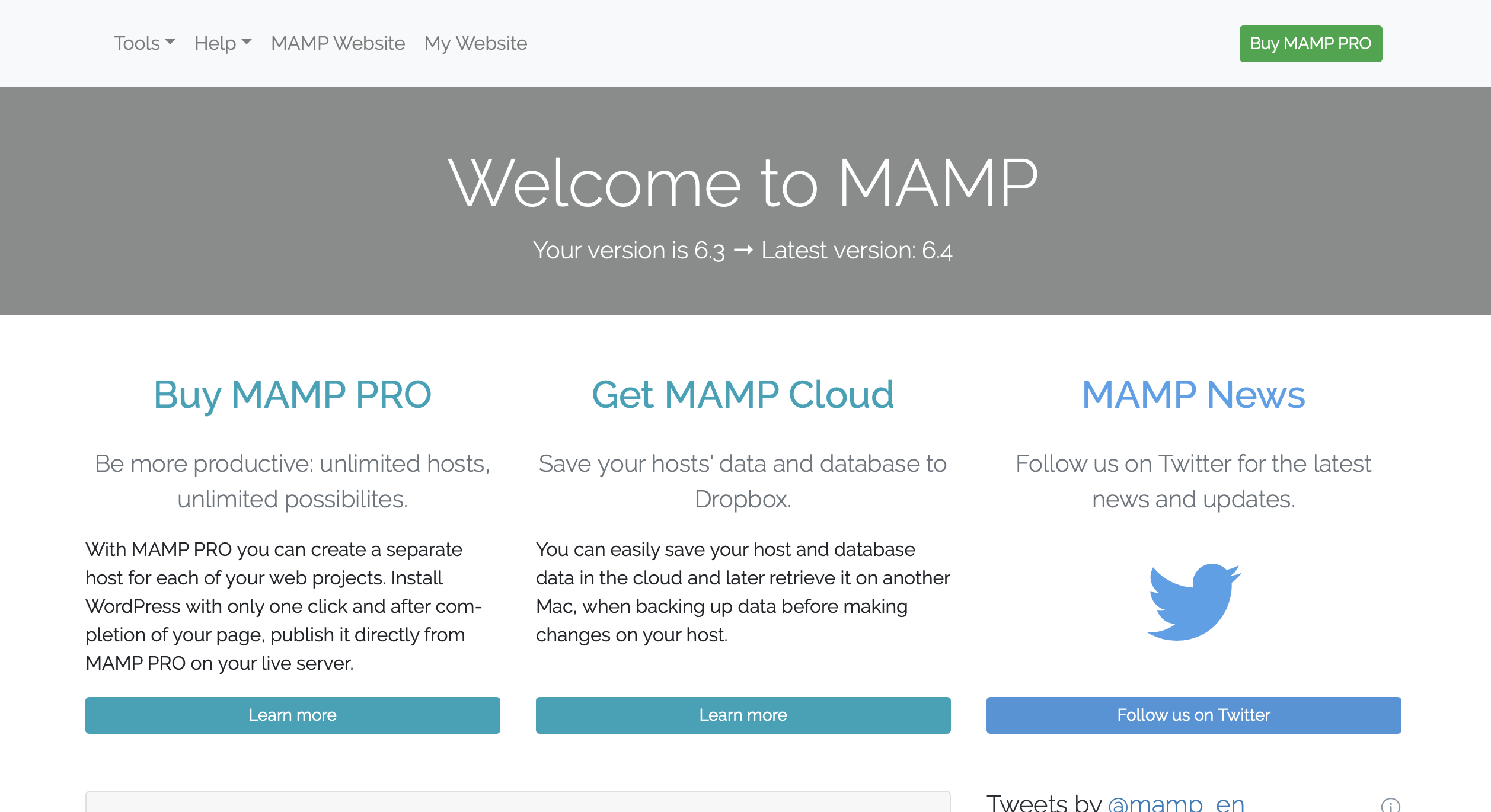Click the Your version is 6.3 text
The width and height of the screenshot is (1491, 812).
tap(629, 251)
